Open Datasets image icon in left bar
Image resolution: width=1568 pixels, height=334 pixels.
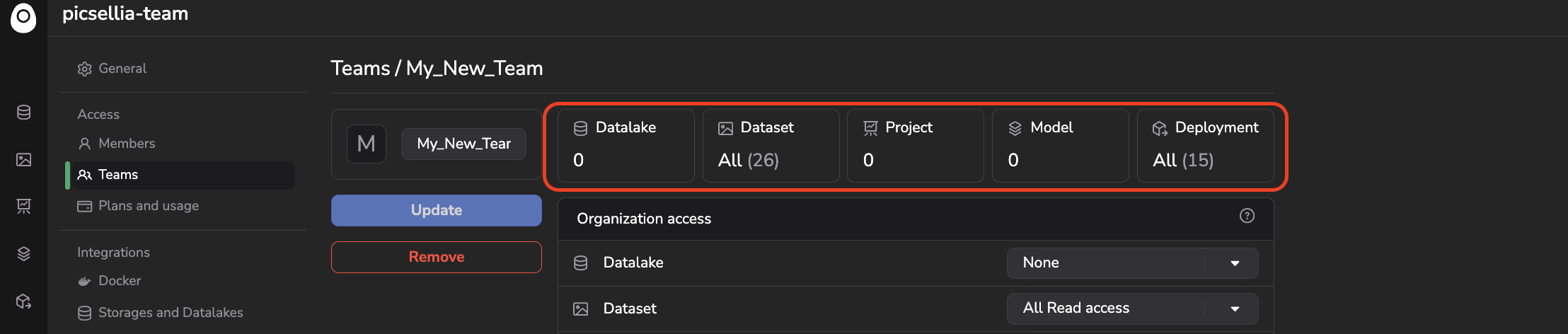click(23, 160)
